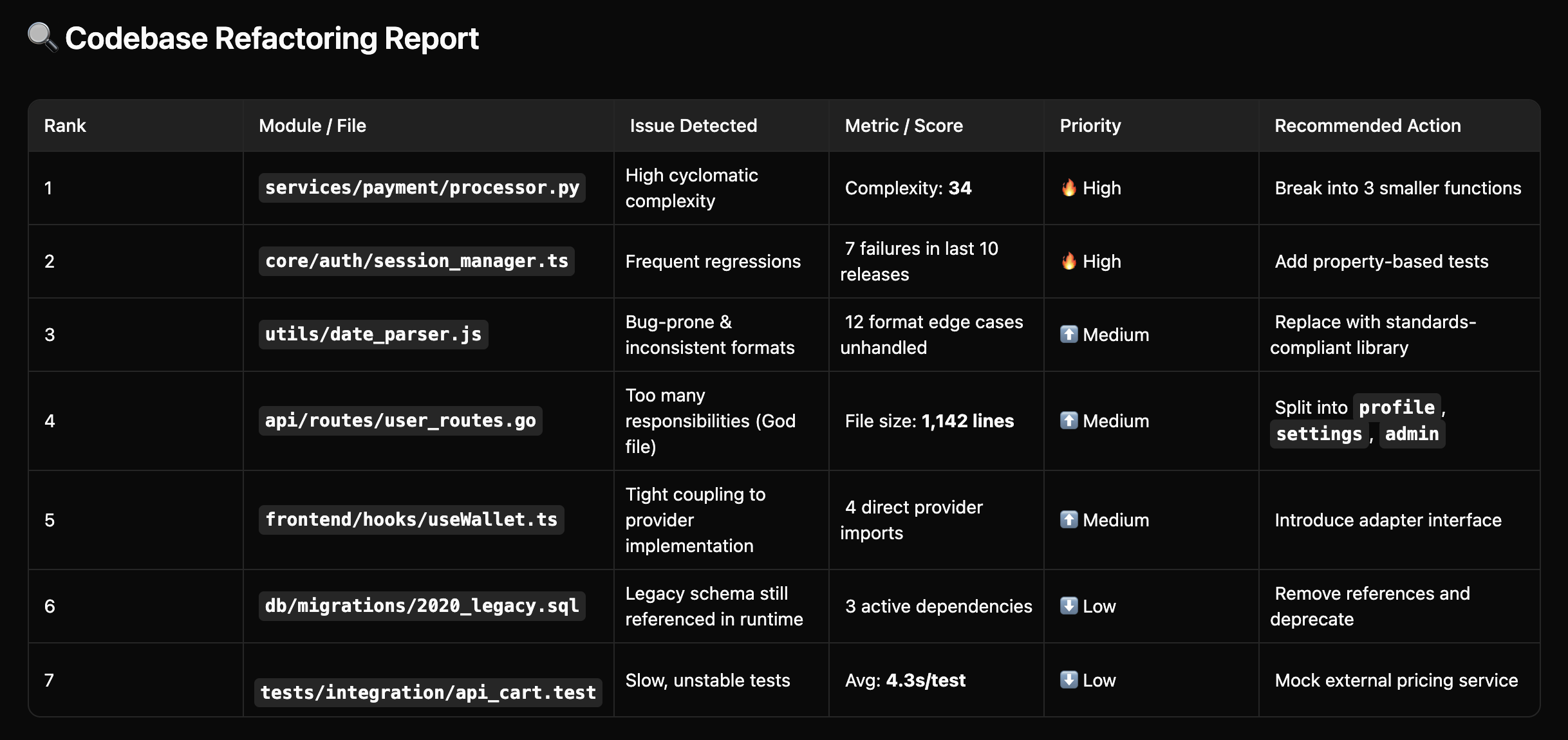
Task: Click the up-arrow icon in the user_routes row
Action: click(1069, 421)
